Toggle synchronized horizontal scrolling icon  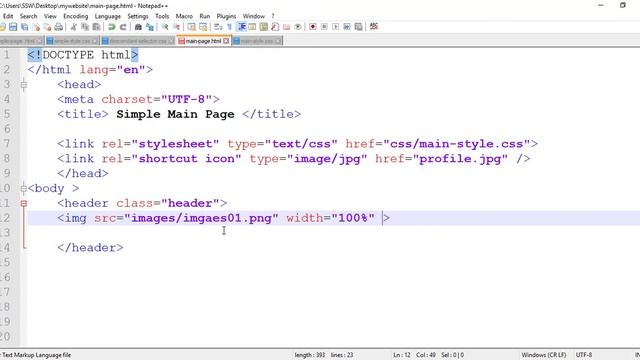tap(203, 27)
